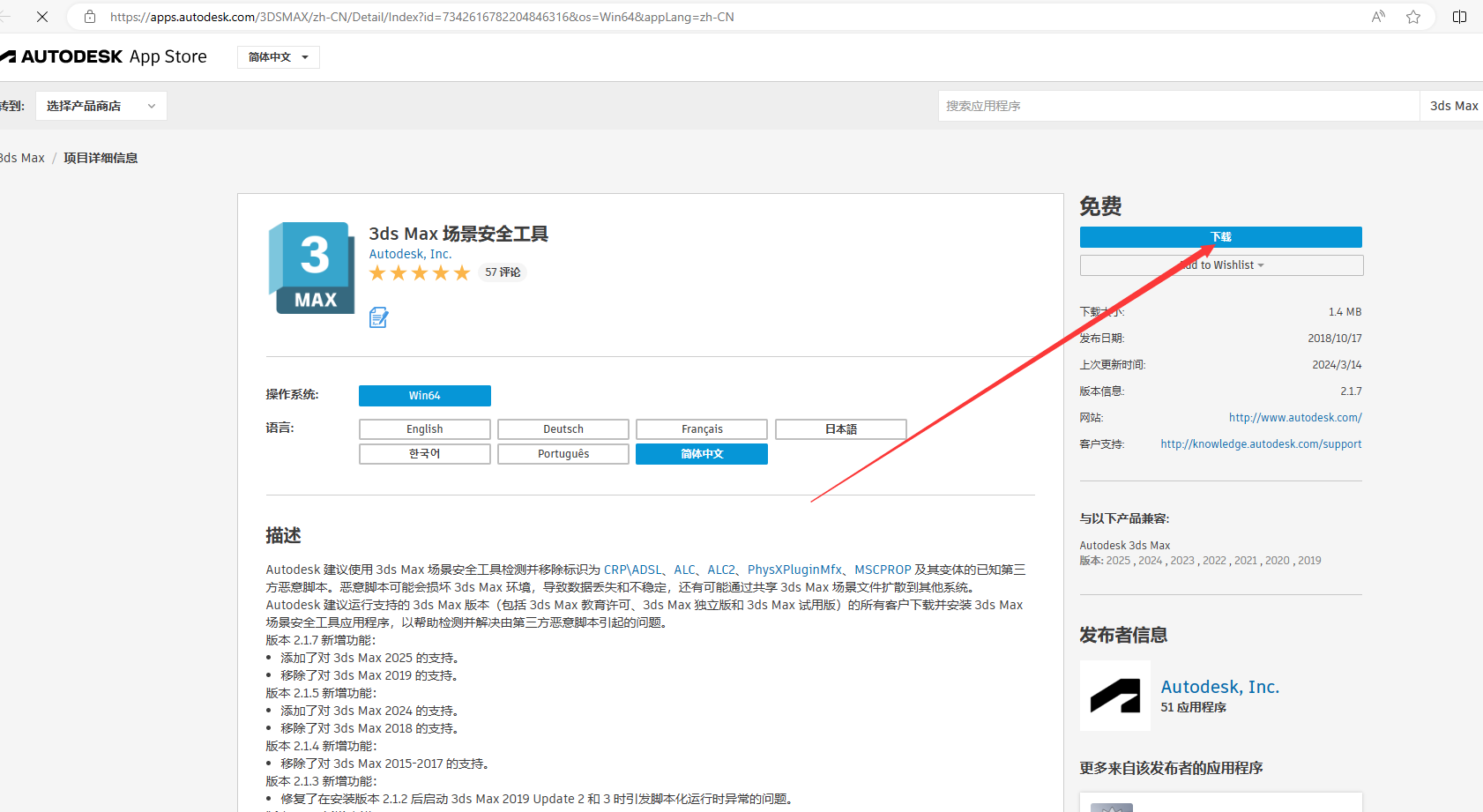Select 日本語 language option
Screen dimensions: 1483x812
[840, 429]
